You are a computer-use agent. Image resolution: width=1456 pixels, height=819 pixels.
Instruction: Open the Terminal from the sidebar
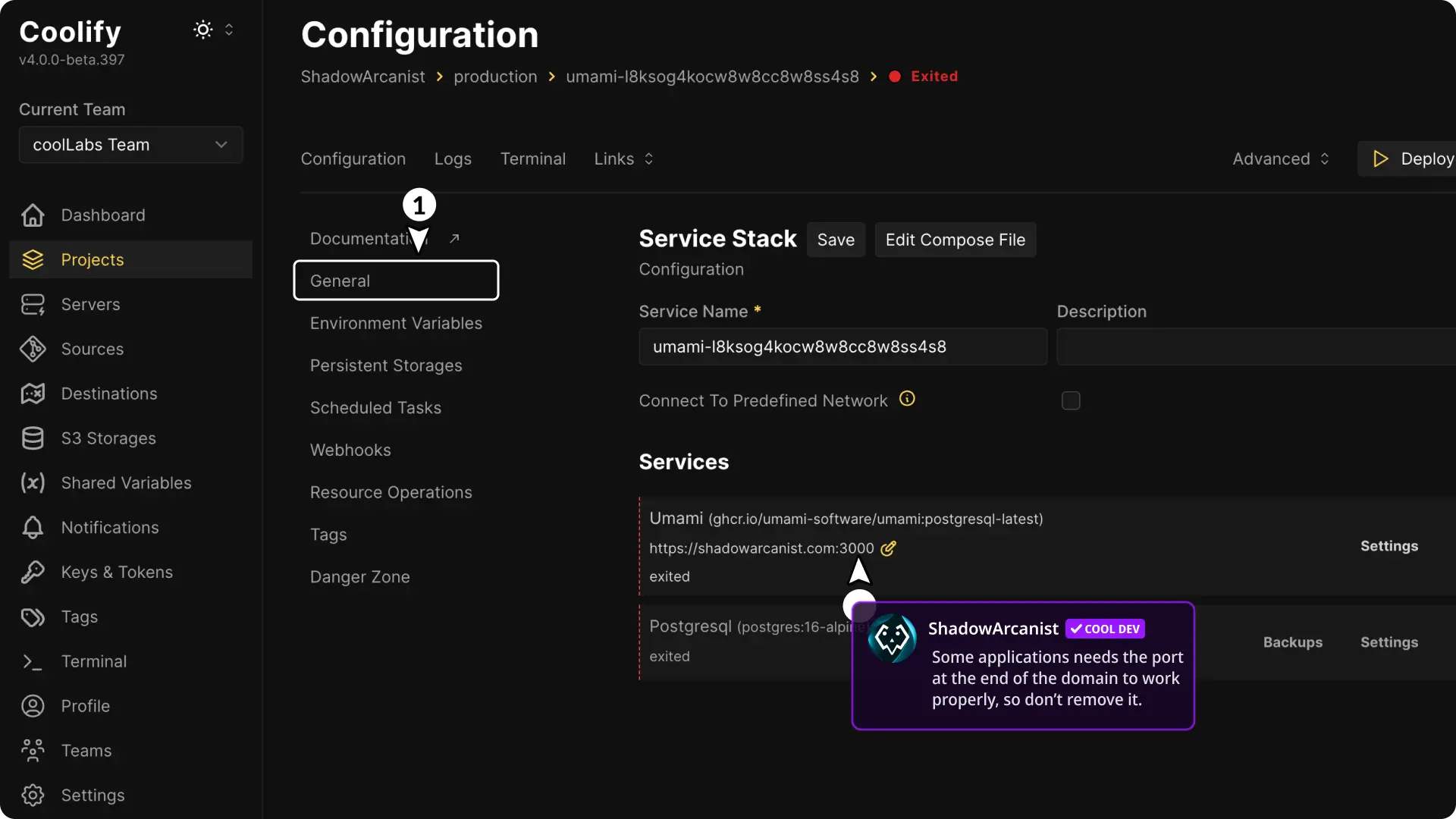(x=93, y=661)
